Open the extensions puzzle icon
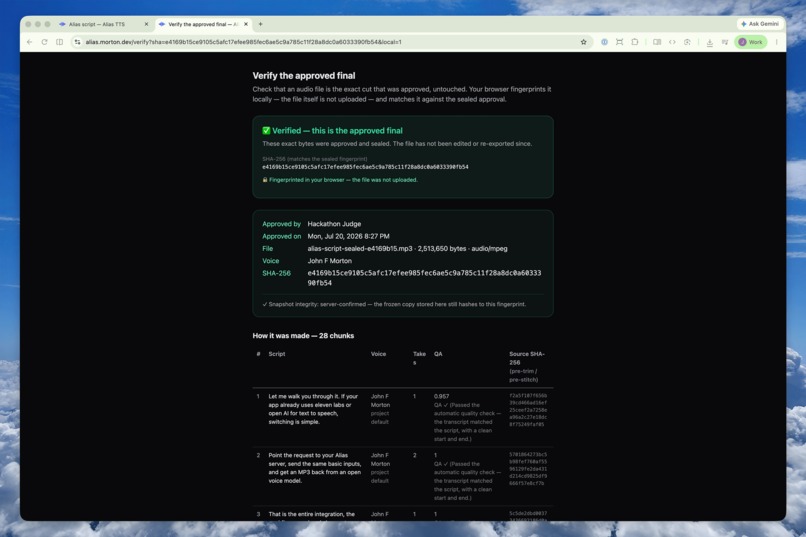 pos(635,42)
